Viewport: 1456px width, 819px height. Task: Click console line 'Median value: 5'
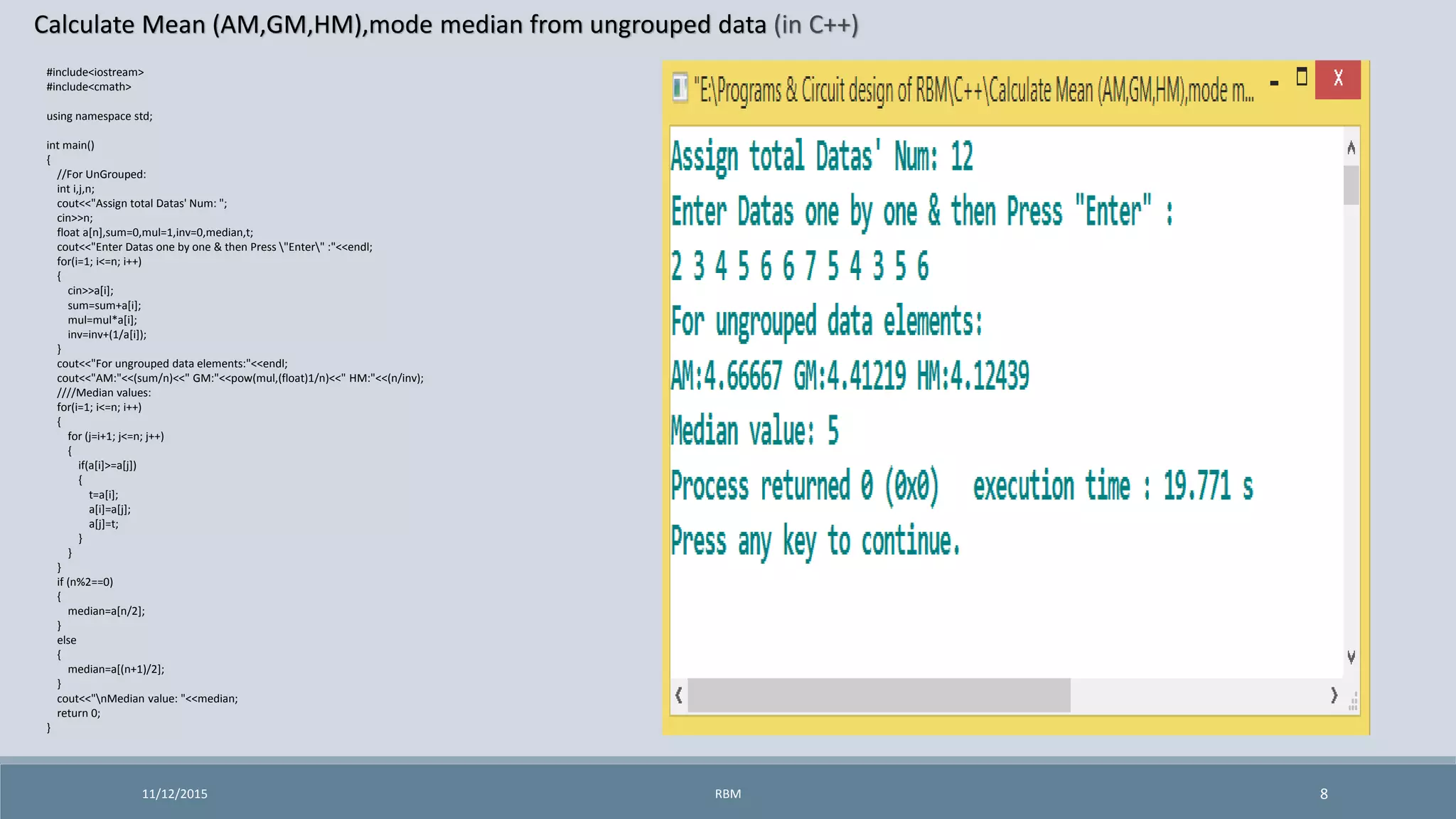tap(755, 431)
